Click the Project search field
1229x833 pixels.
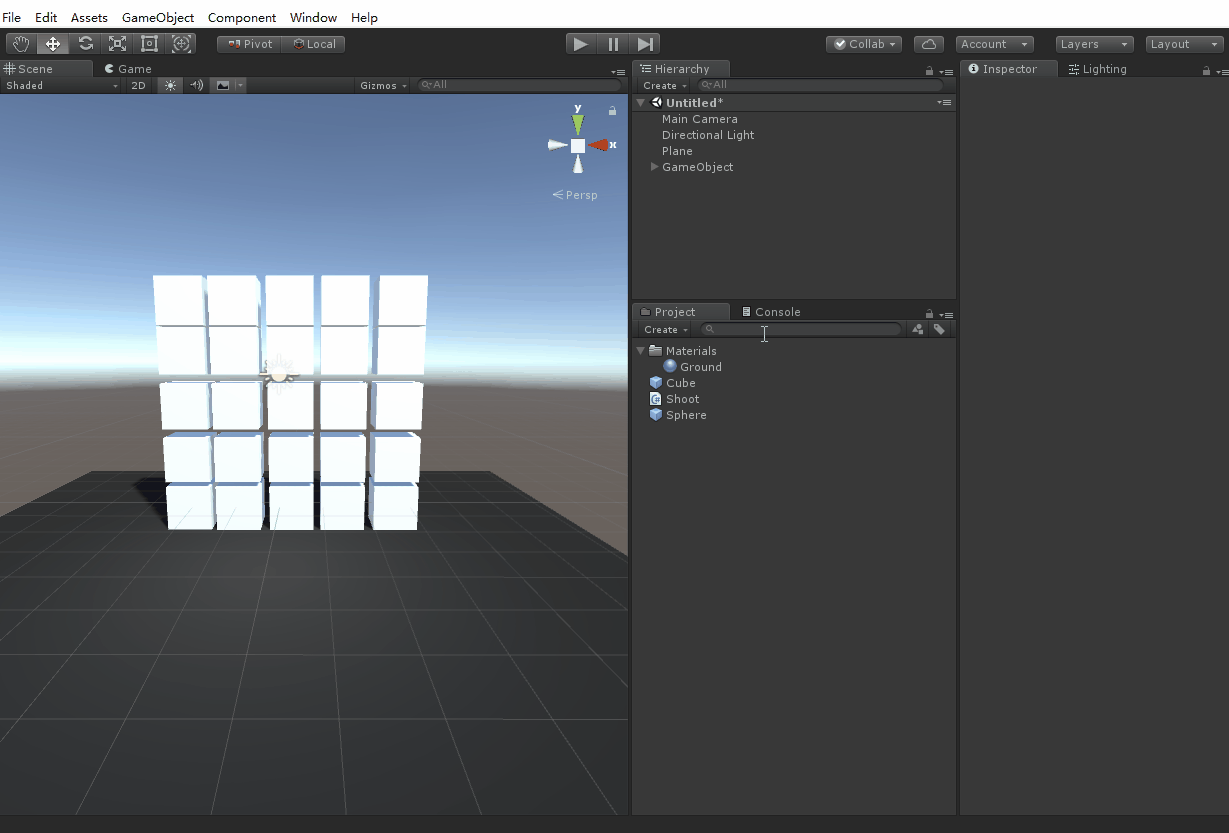point(801,329)
